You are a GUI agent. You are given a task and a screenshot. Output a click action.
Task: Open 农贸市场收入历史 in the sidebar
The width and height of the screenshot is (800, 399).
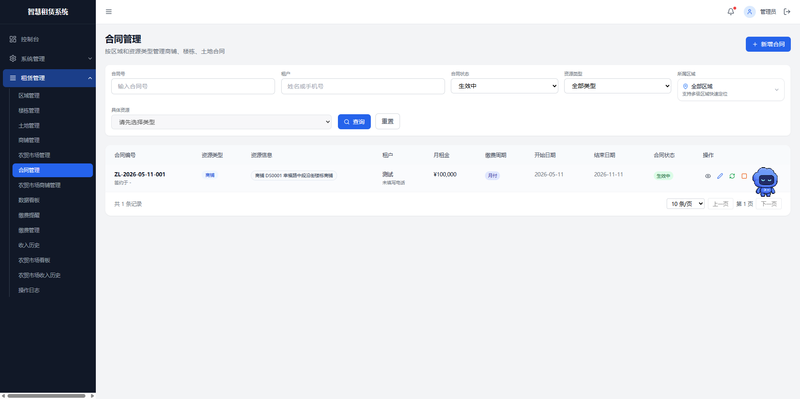click(39, 275)
